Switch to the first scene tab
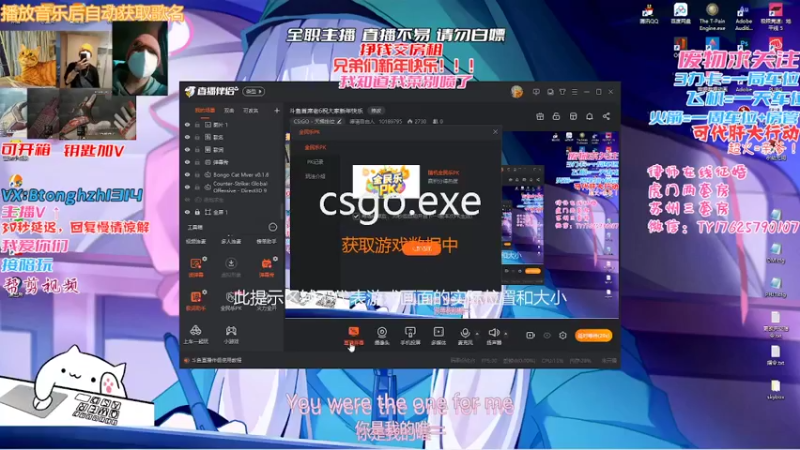The height and width of the screenshot is (450, 800). tap(205, 110)
